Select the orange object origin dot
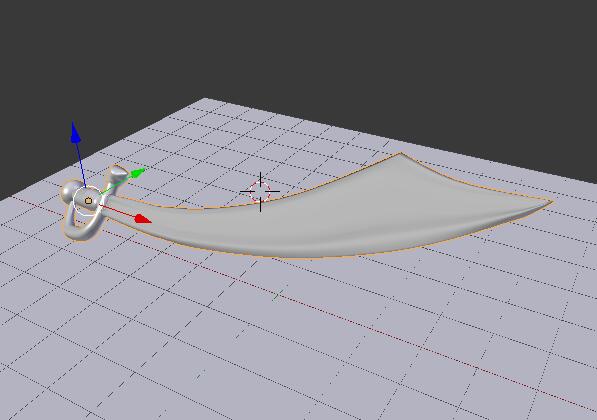Viewport: 597px width, 420px height. tap(88, 201)
